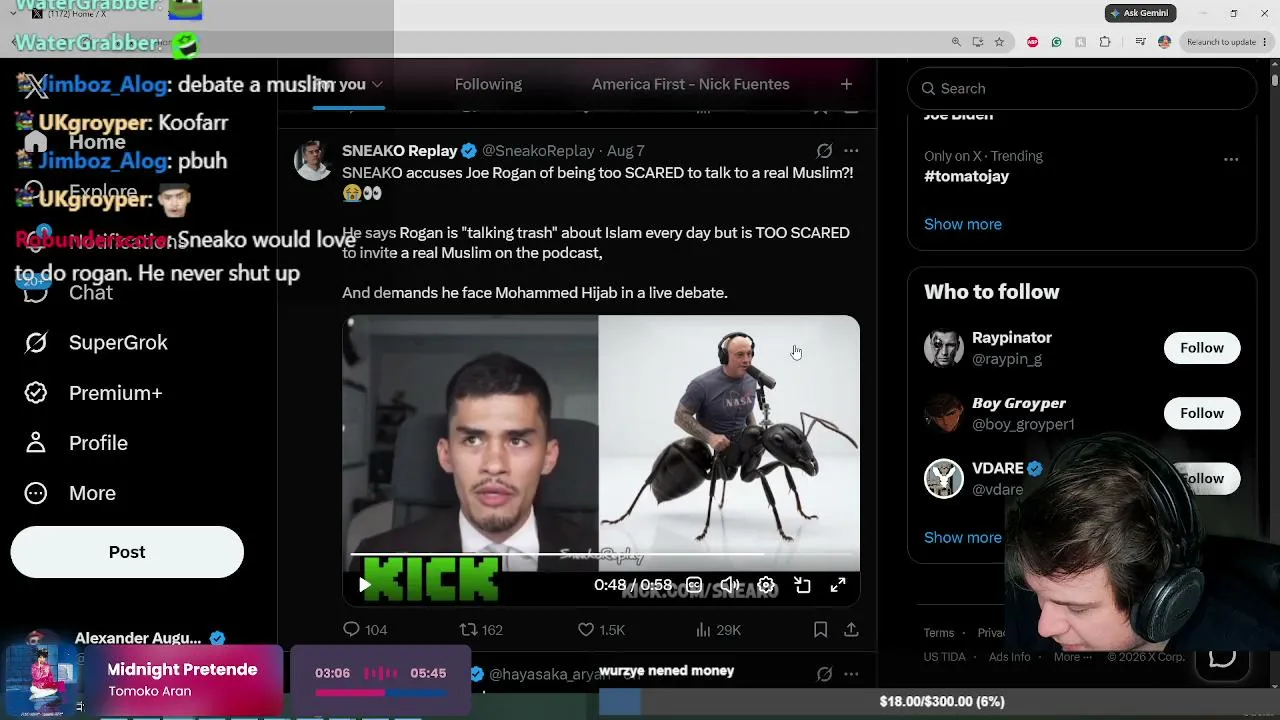The image size is (1280, 720).
Task: Switch to the Following tab
Action: pos(488,85)
